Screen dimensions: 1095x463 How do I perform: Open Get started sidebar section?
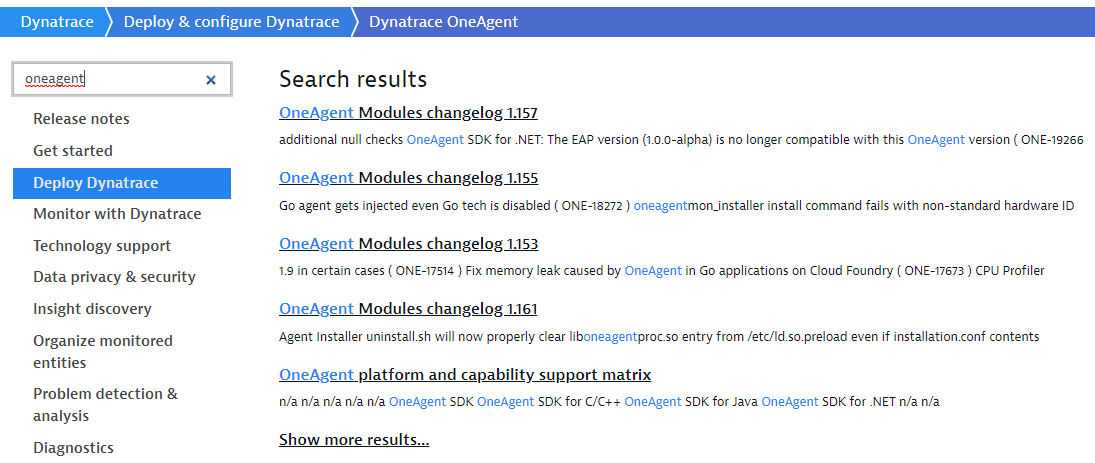click(73, 151)
